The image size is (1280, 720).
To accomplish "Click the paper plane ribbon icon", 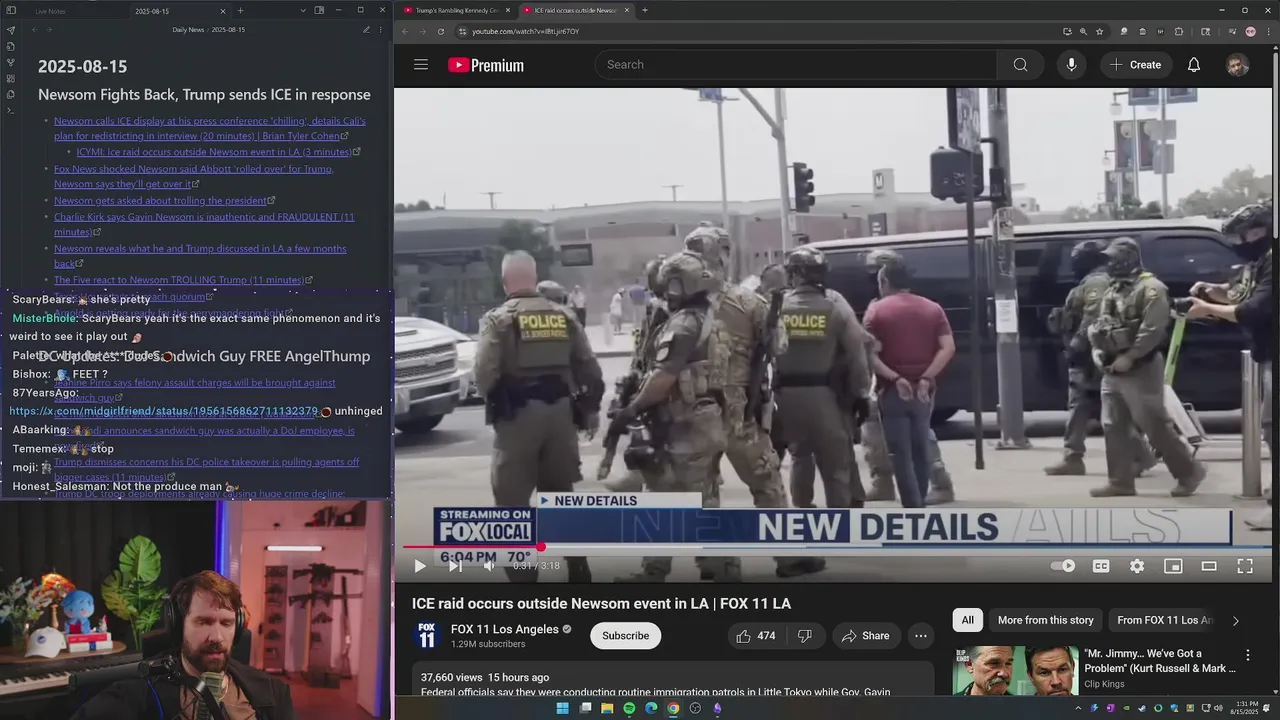I will (11, 30).
